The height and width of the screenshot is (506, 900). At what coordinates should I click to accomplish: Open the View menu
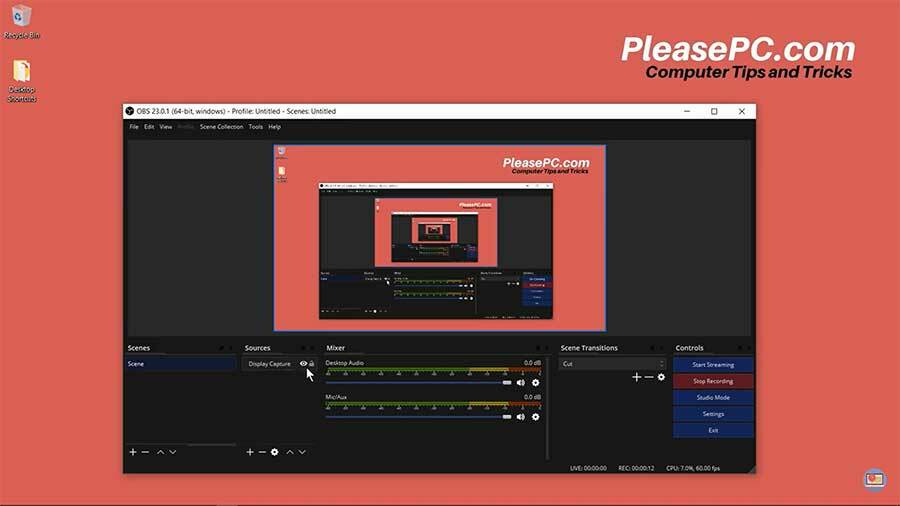(x=166, y=127)
